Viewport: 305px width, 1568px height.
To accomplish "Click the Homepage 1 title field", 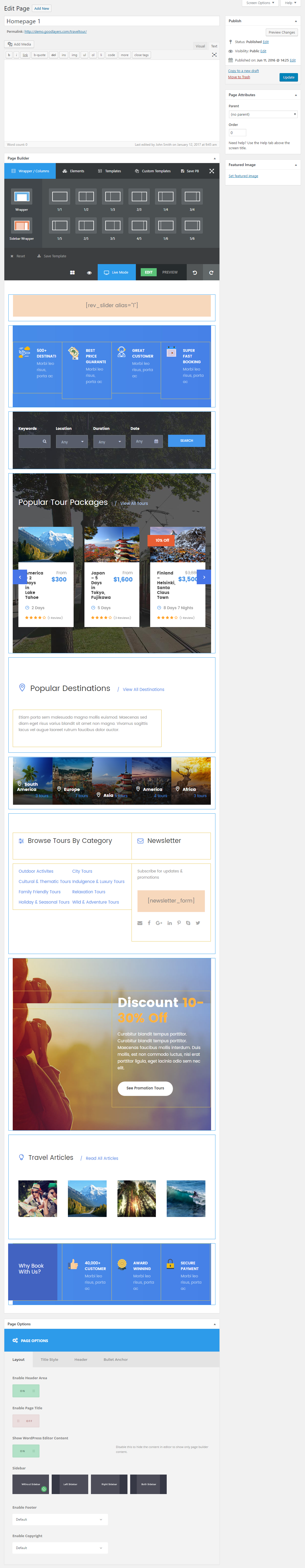I will click(111, 21).
